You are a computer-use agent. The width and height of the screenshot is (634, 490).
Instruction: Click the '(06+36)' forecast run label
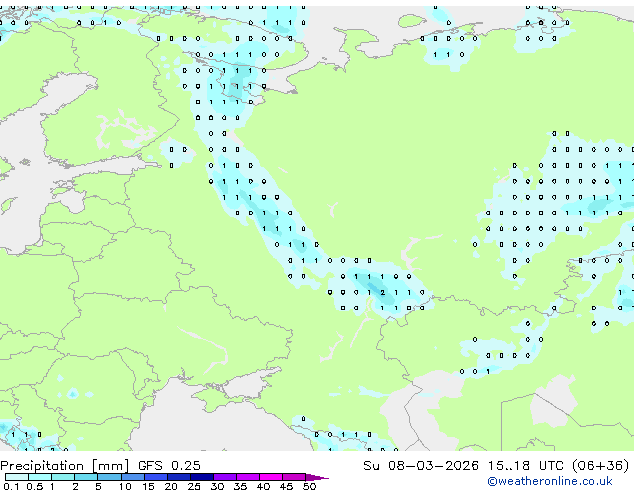point(600,465)
